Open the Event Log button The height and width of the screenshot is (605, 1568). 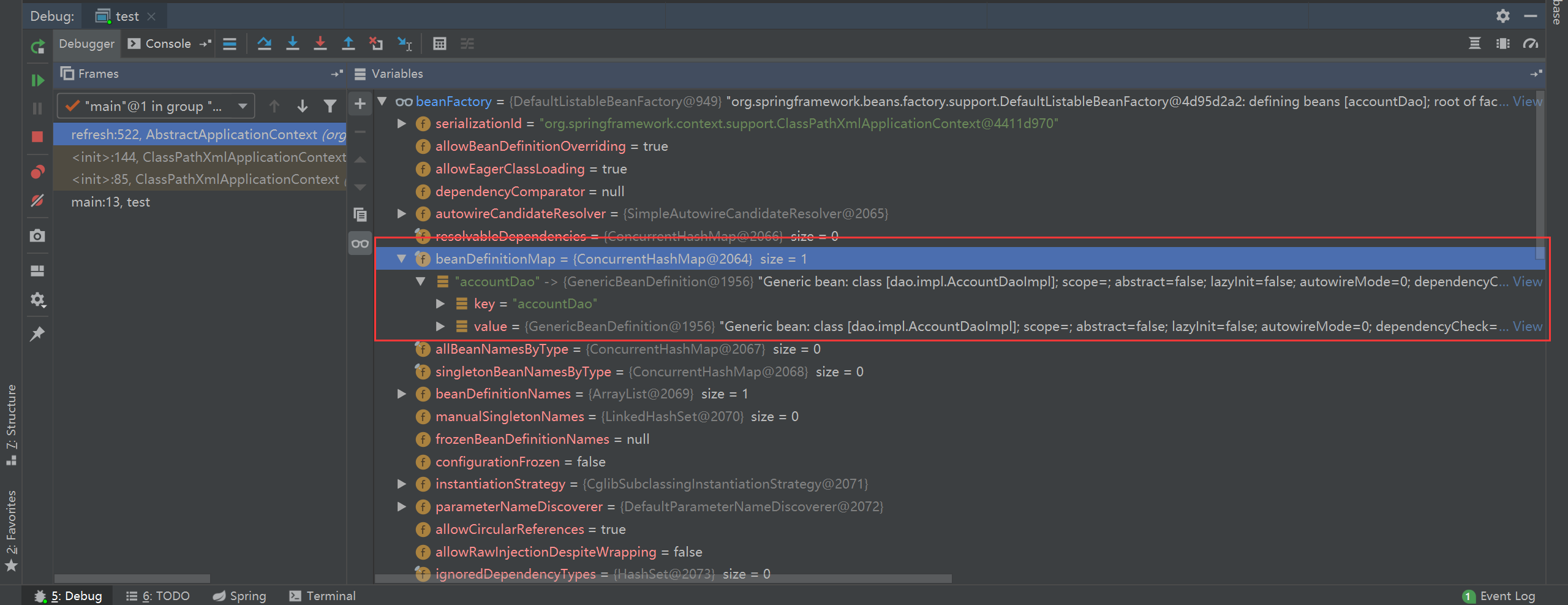(1499, 596)
